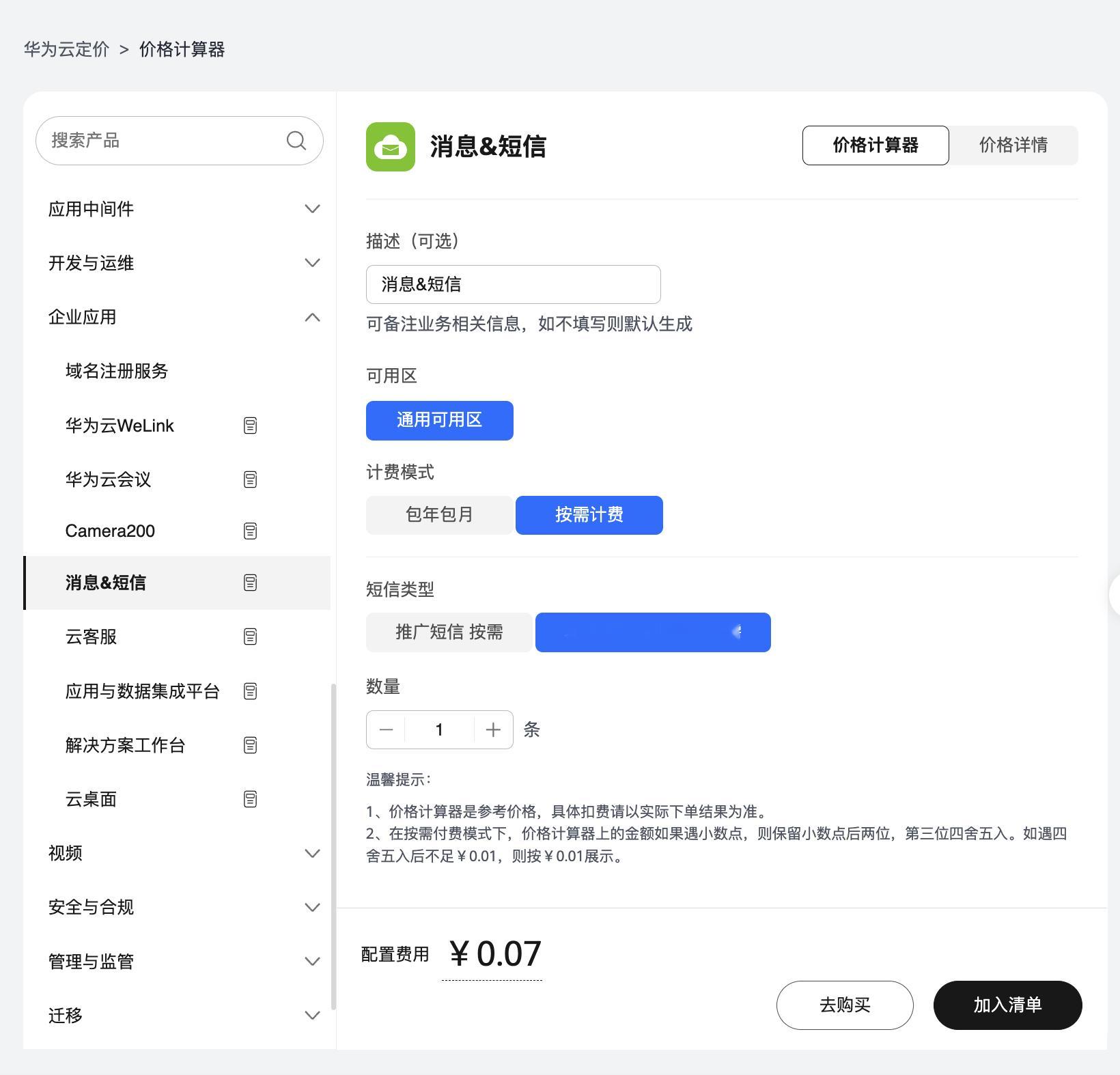Choose 包年包月 billing mode
1120x1075 pixels.
click(x=440, y=515)
